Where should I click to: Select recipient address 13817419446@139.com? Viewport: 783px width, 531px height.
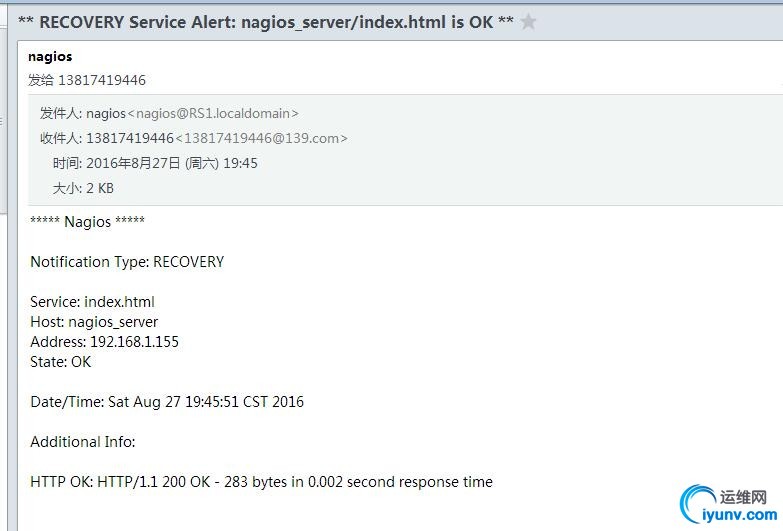point(262,138)
